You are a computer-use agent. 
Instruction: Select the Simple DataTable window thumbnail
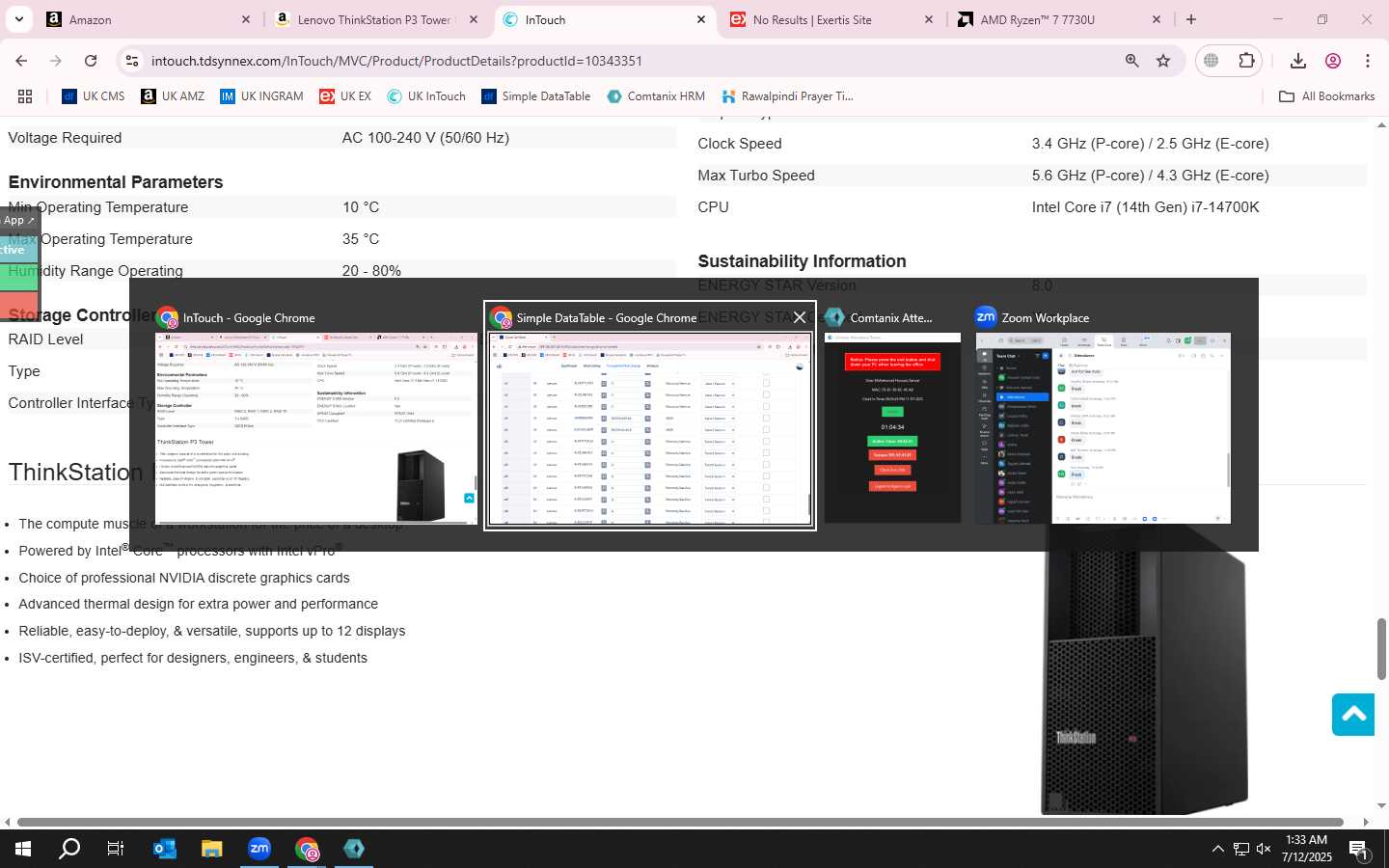tap(649, 427)
